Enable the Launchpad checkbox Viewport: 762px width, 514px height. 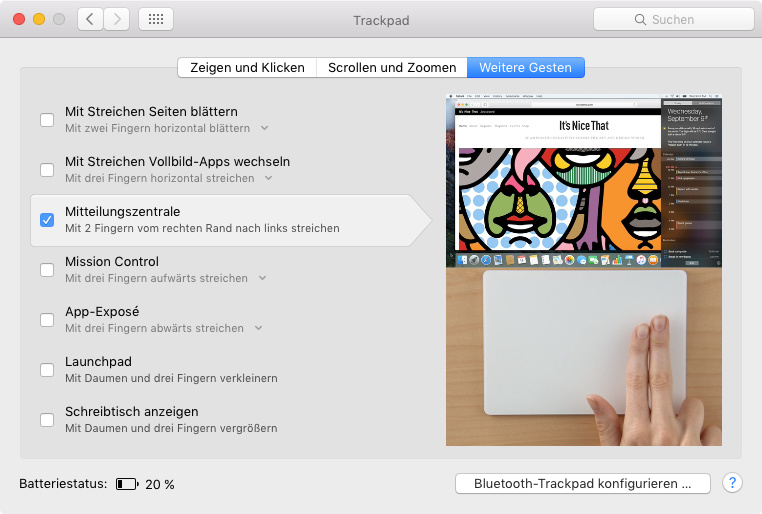pyautogui.click(x=47, y=370)
